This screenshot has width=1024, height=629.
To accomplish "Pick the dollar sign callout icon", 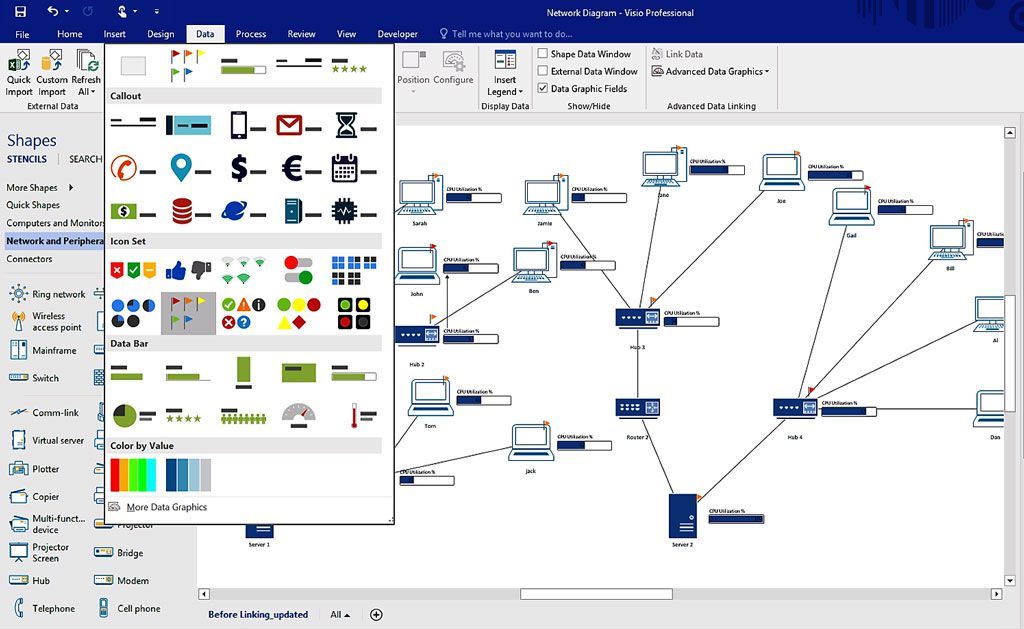I will click(244, 168).
